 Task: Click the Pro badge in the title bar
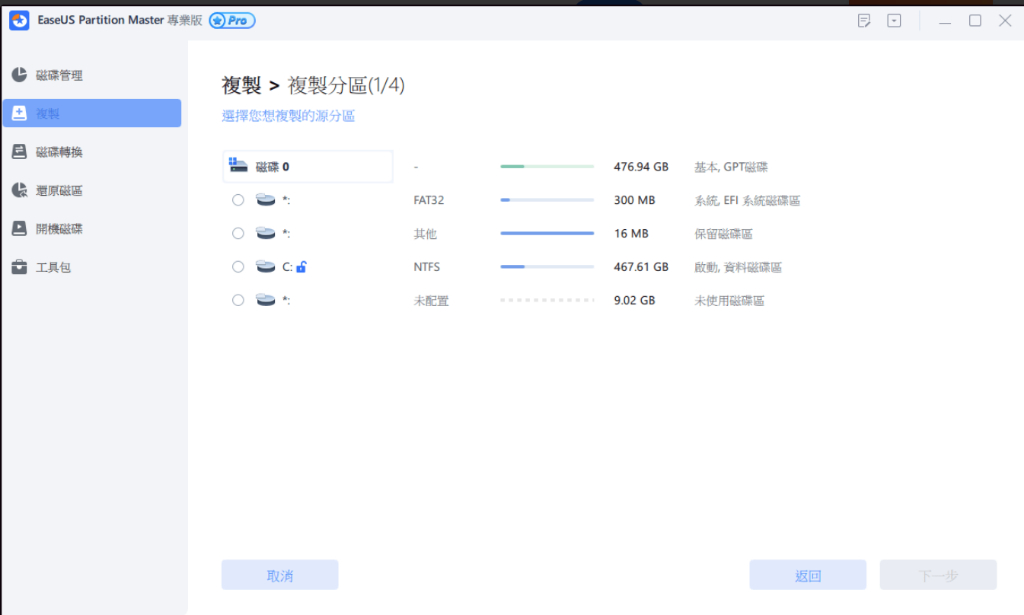coord(232,21)
